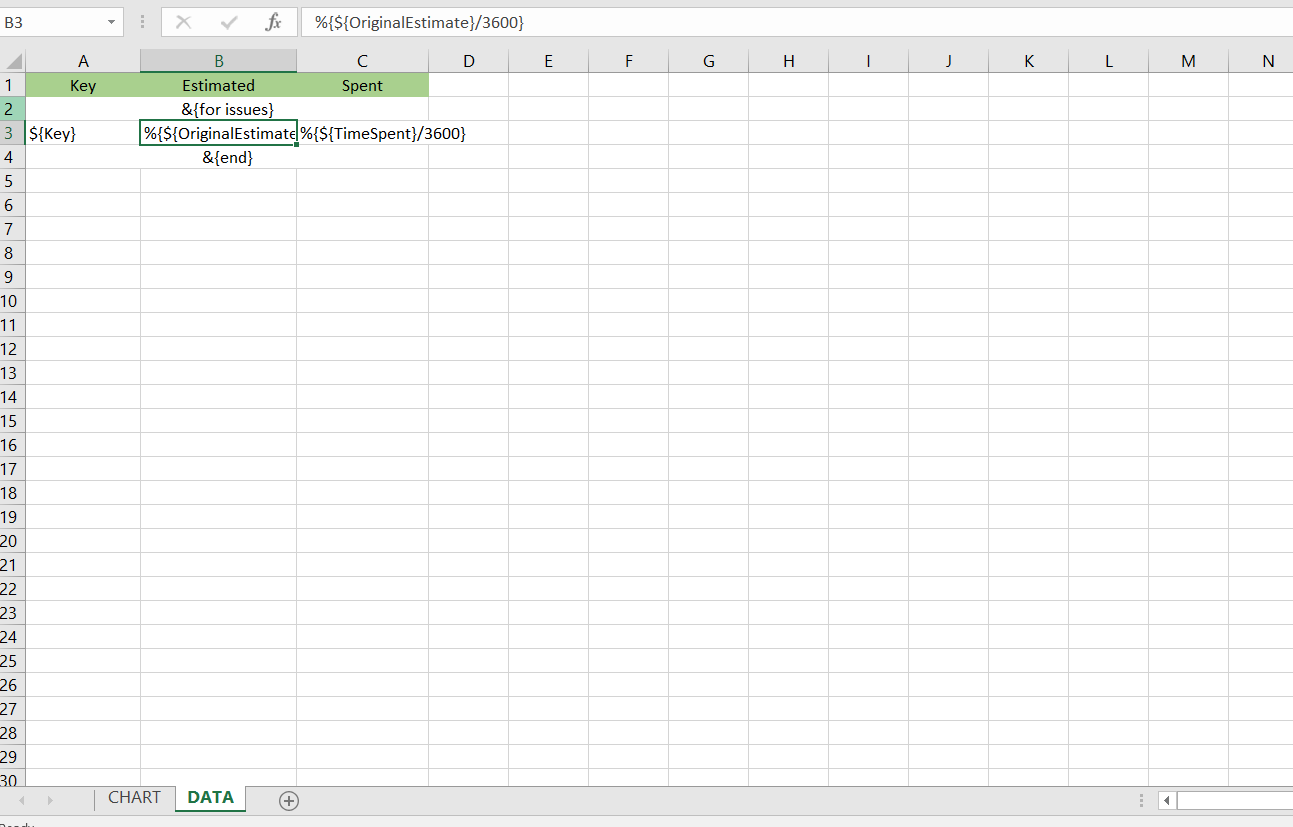Image resolution: width=1293 pixels, height=827 pixels.
Task: Select column J header
Action: click(x=948, y=61)
